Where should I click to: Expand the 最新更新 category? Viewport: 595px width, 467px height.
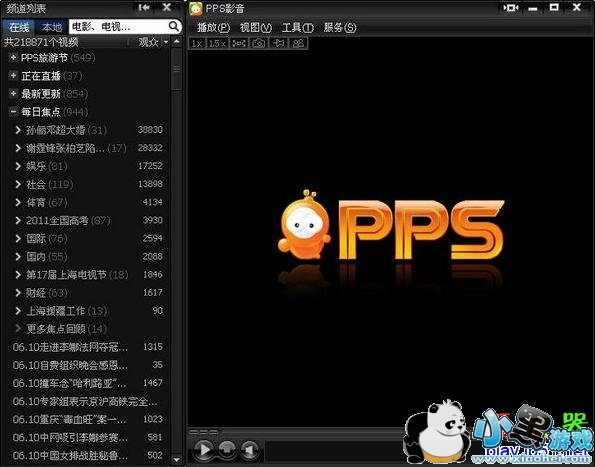tap(13, 93)
